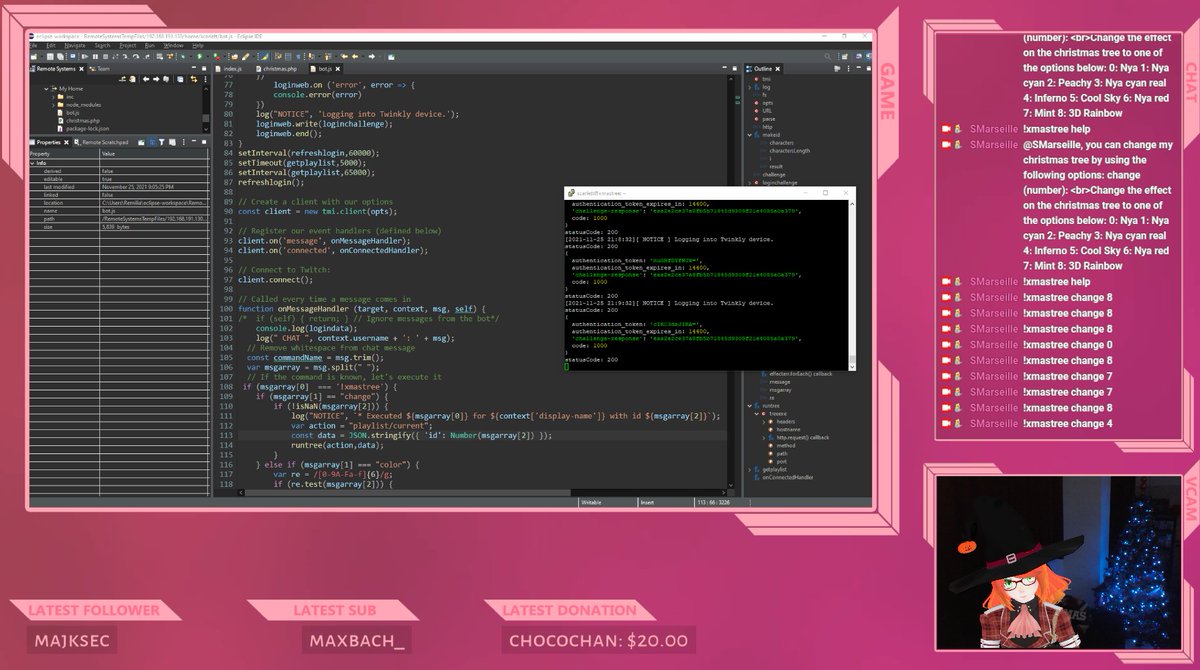Click the Search magnifier icon in toolbar
Image resolution: width=1200 pixels, height=670 pixels.
pyautogui.click(x=828, y=56)
